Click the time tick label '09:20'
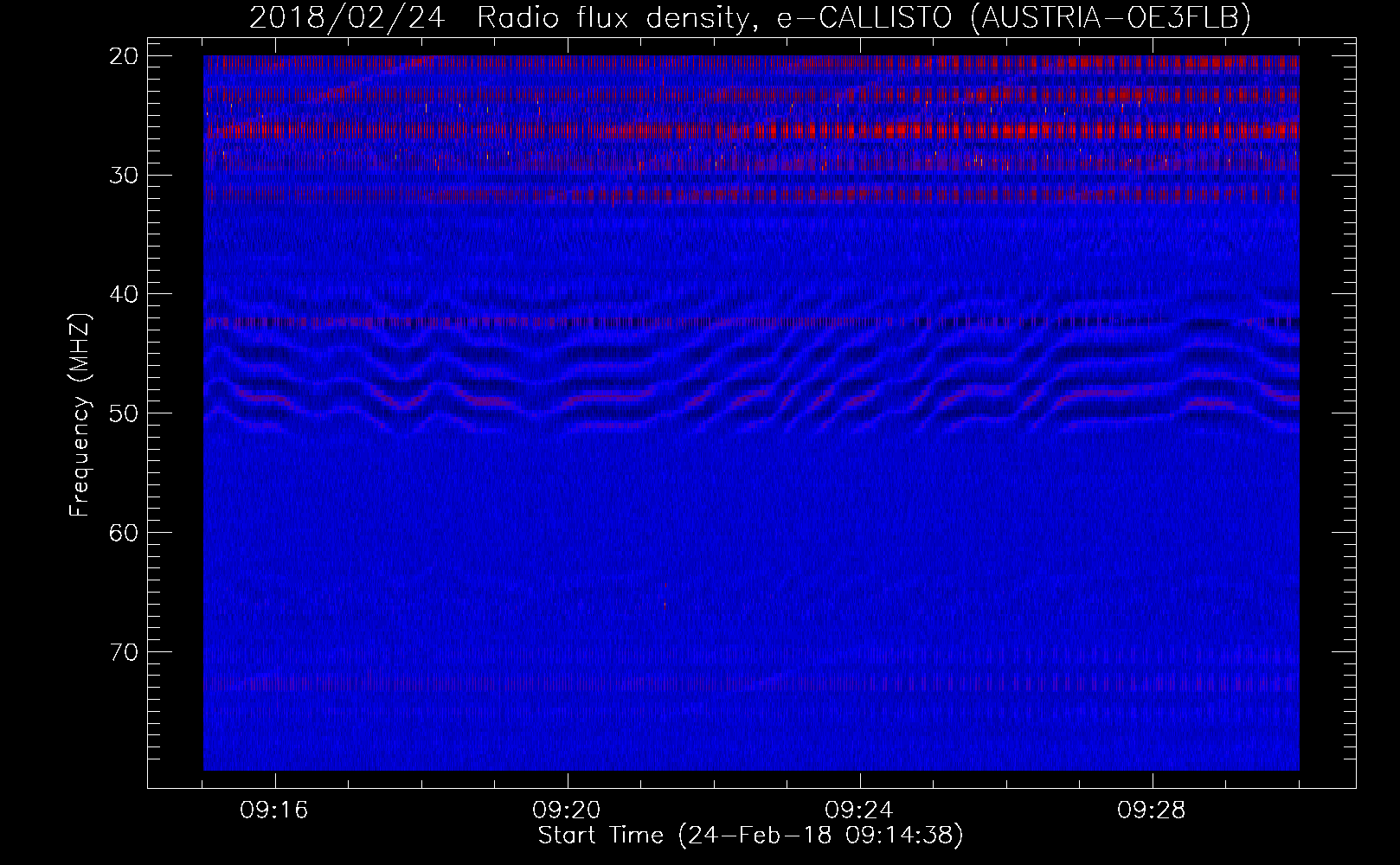 pos(568,811)
